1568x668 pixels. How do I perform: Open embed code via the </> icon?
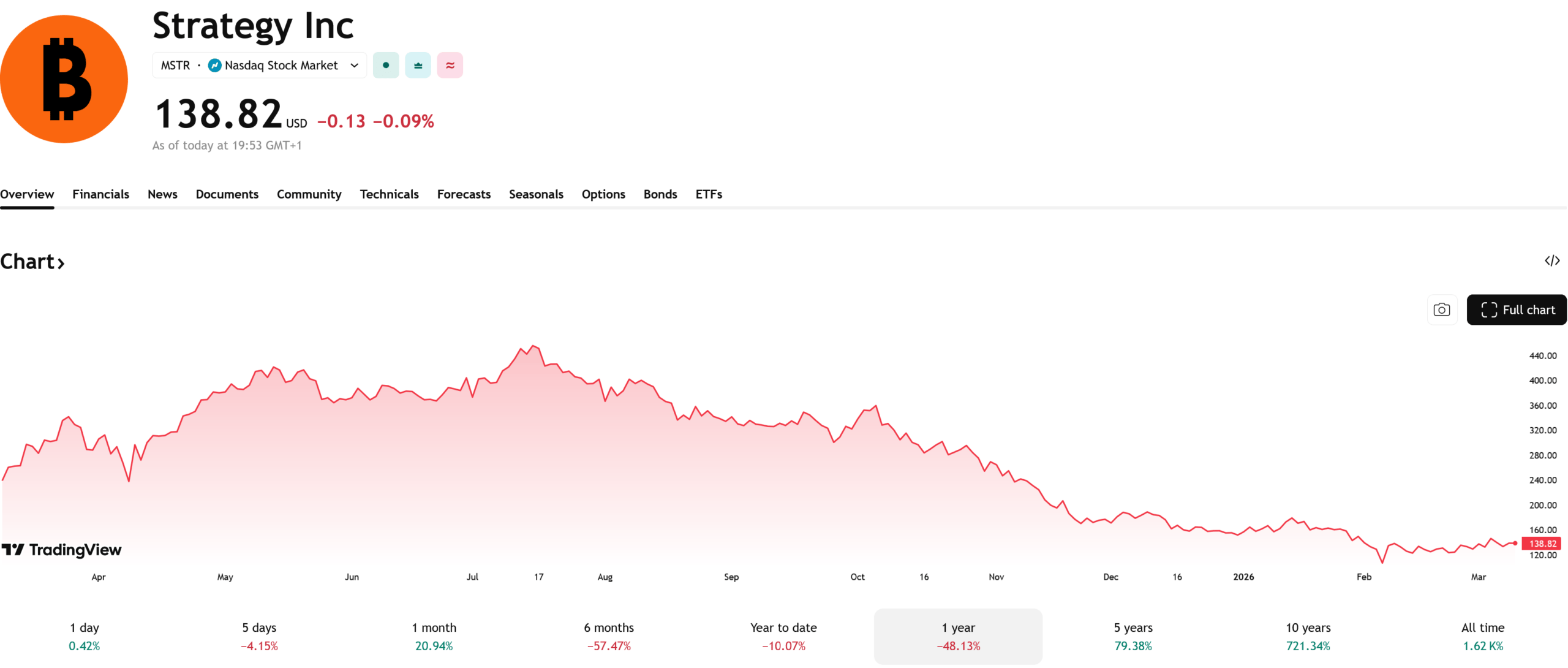coord(1551,261)
